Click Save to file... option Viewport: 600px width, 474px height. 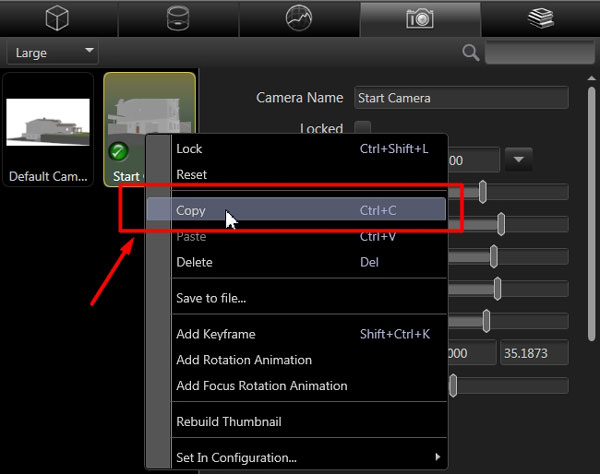coord(211,297)
